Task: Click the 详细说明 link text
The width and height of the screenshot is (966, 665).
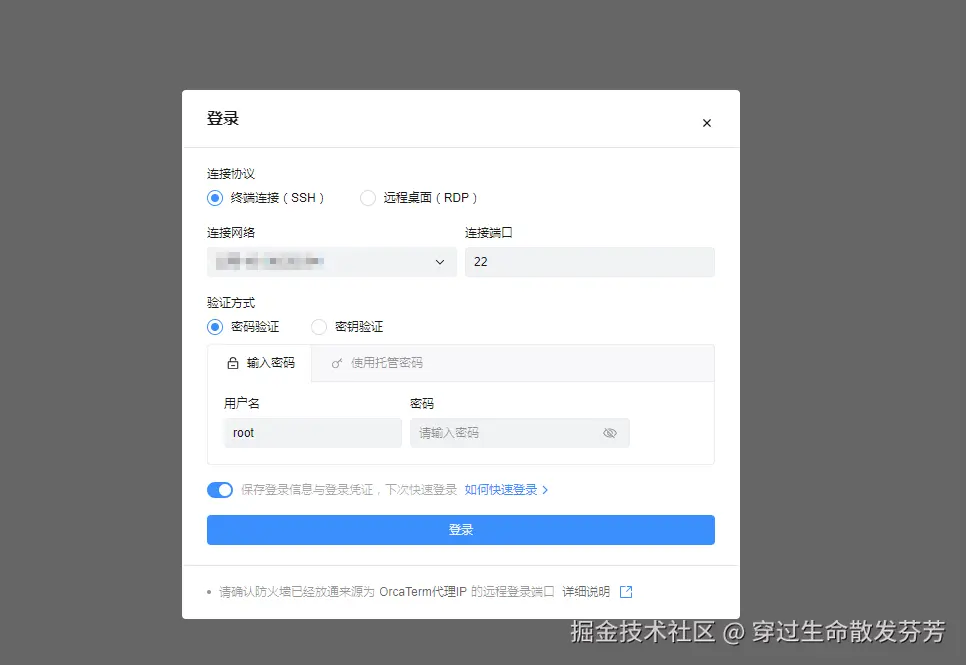Action: click(x=585, y=591)
